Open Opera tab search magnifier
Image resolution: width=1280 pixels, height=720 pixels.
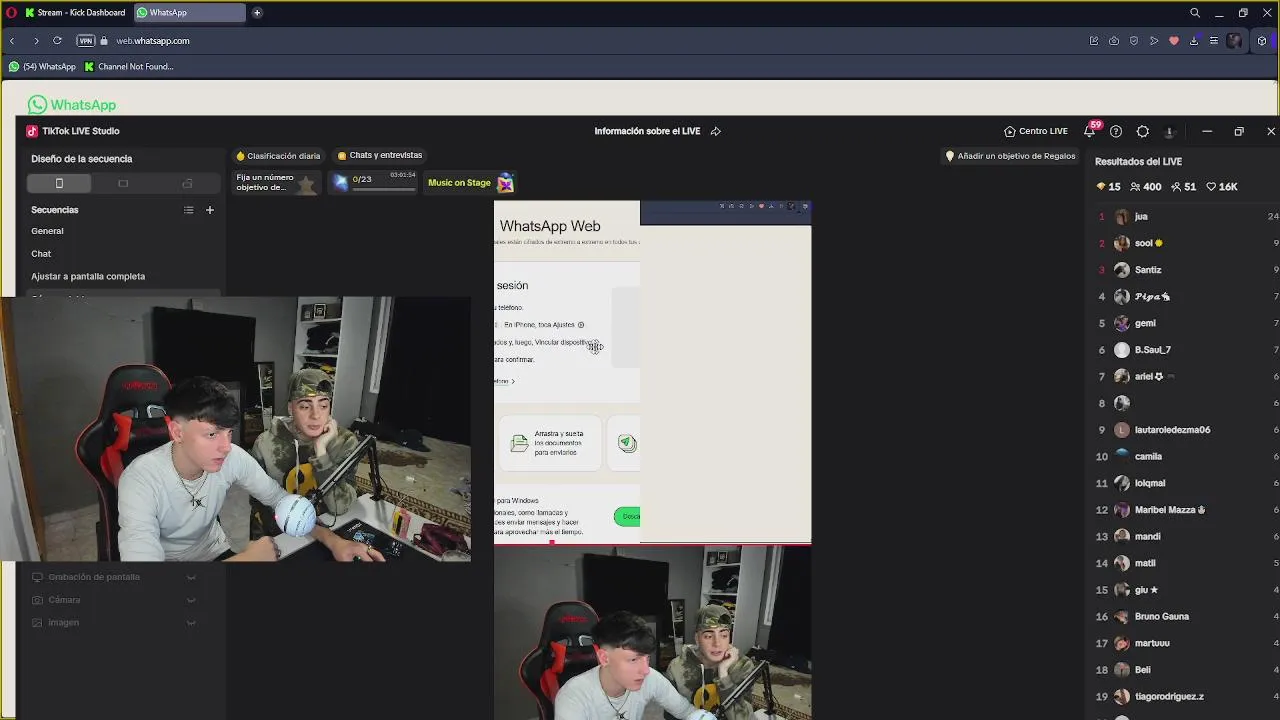pos(1195,13)
